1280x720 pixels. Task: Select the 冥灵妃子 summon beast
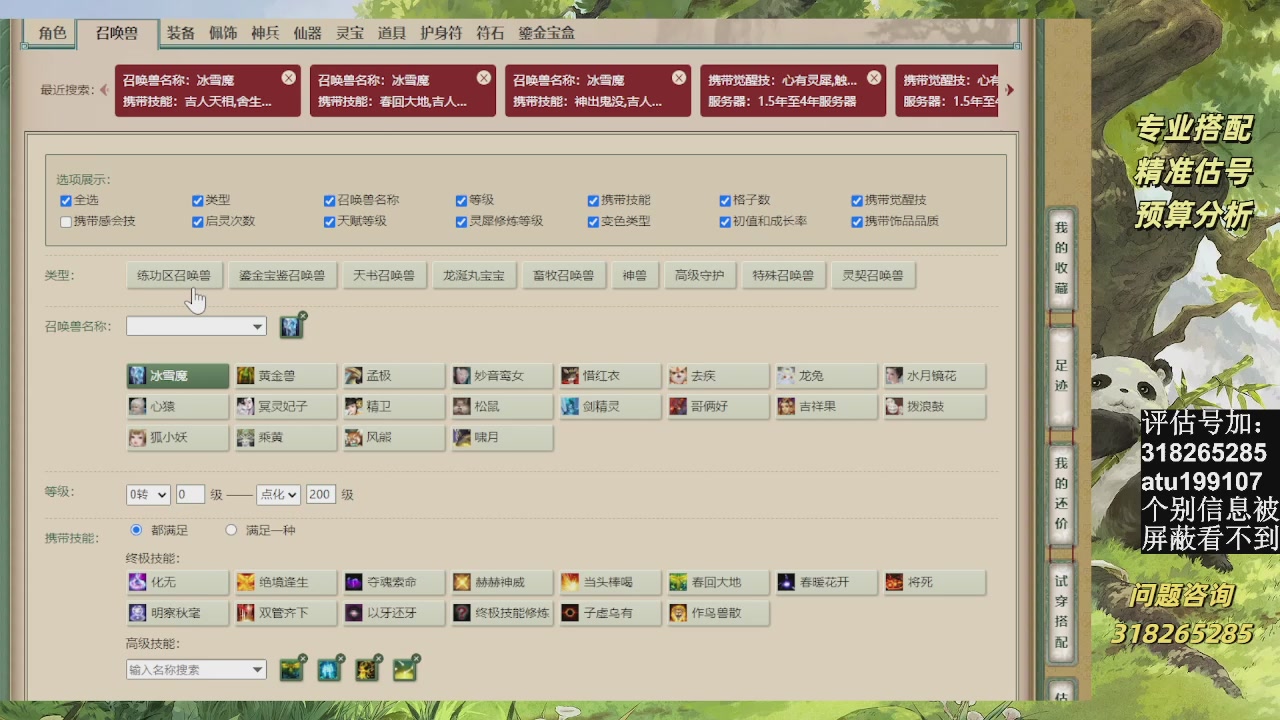(x=285, y=407)
